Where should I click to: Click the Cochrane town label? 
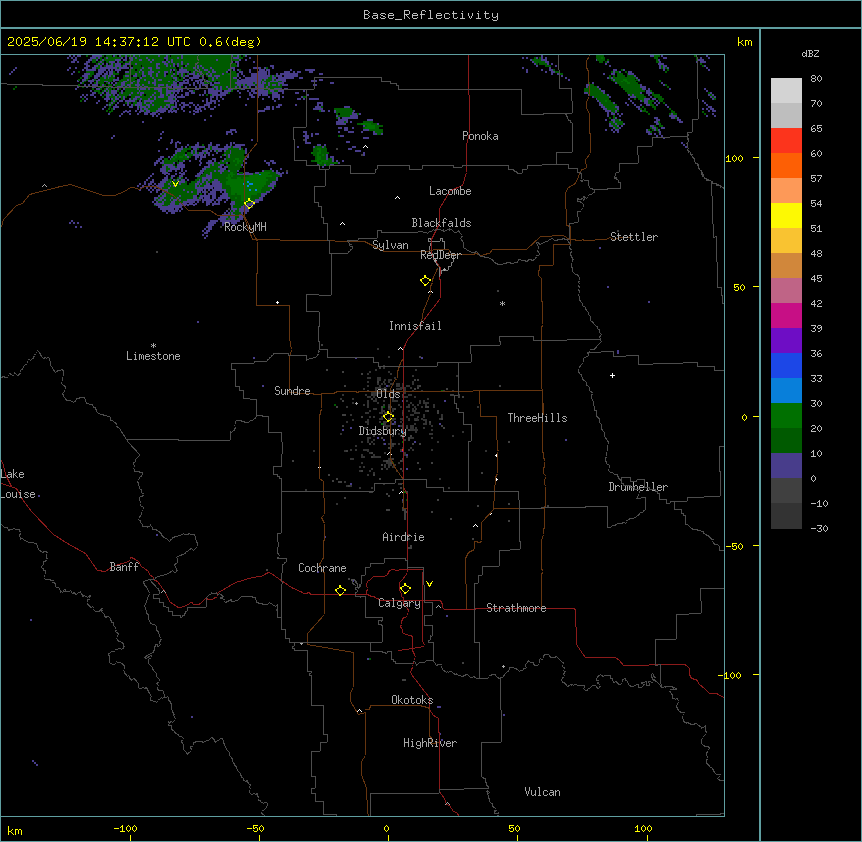(x=322, y=568)
